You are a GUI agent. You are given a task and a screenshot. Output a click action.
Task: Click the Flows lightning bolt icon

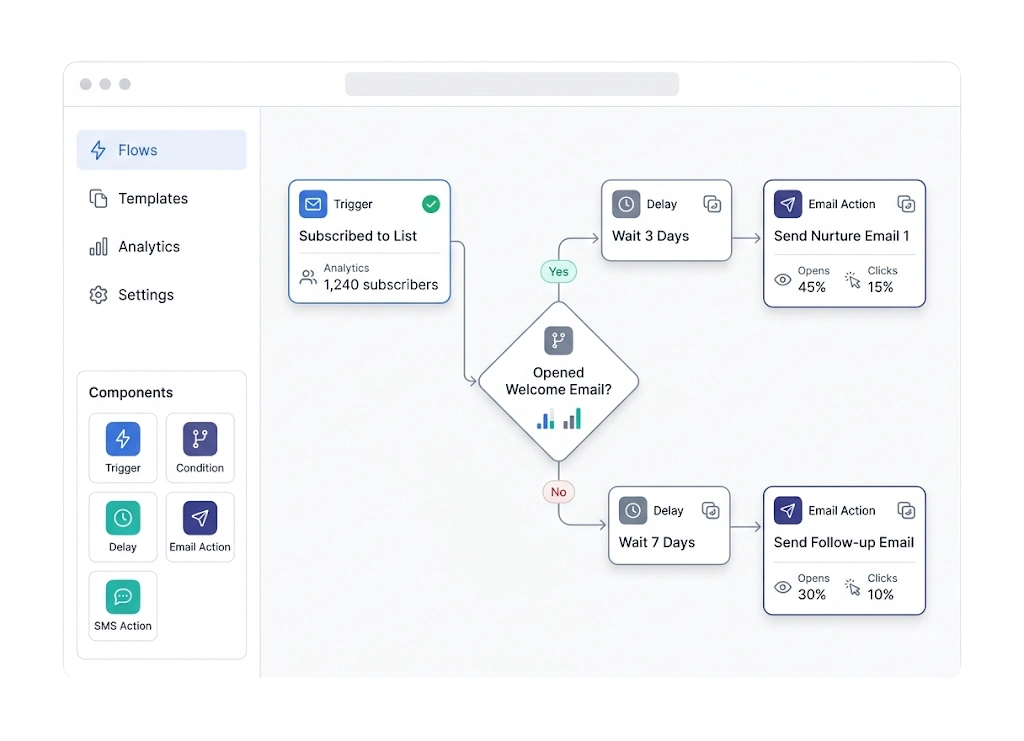[x=98, y=150]
